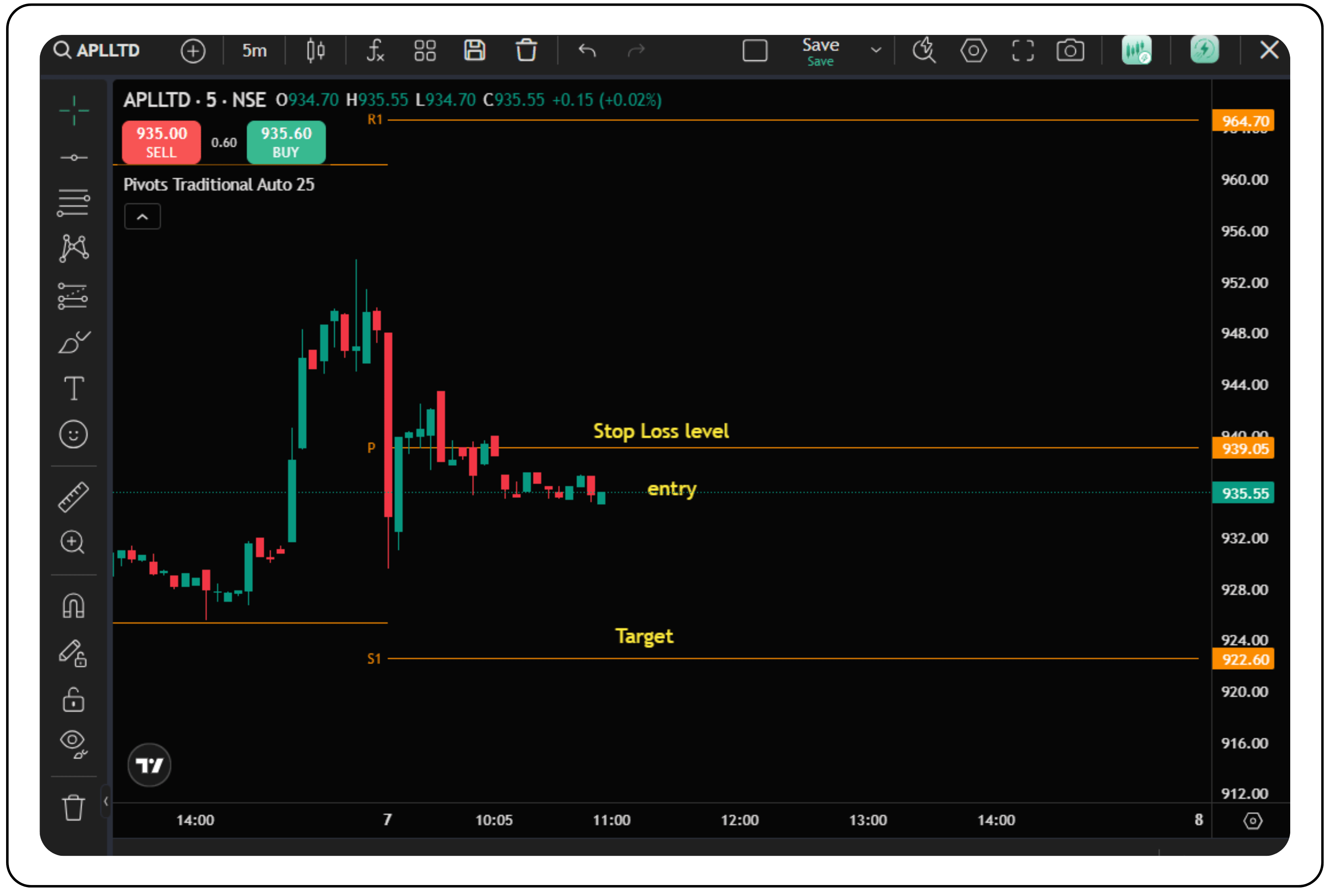This screenshot has width=1328, height=896.
Task: Click the layout grid templates icon
Action: click(x=424, y=50)
